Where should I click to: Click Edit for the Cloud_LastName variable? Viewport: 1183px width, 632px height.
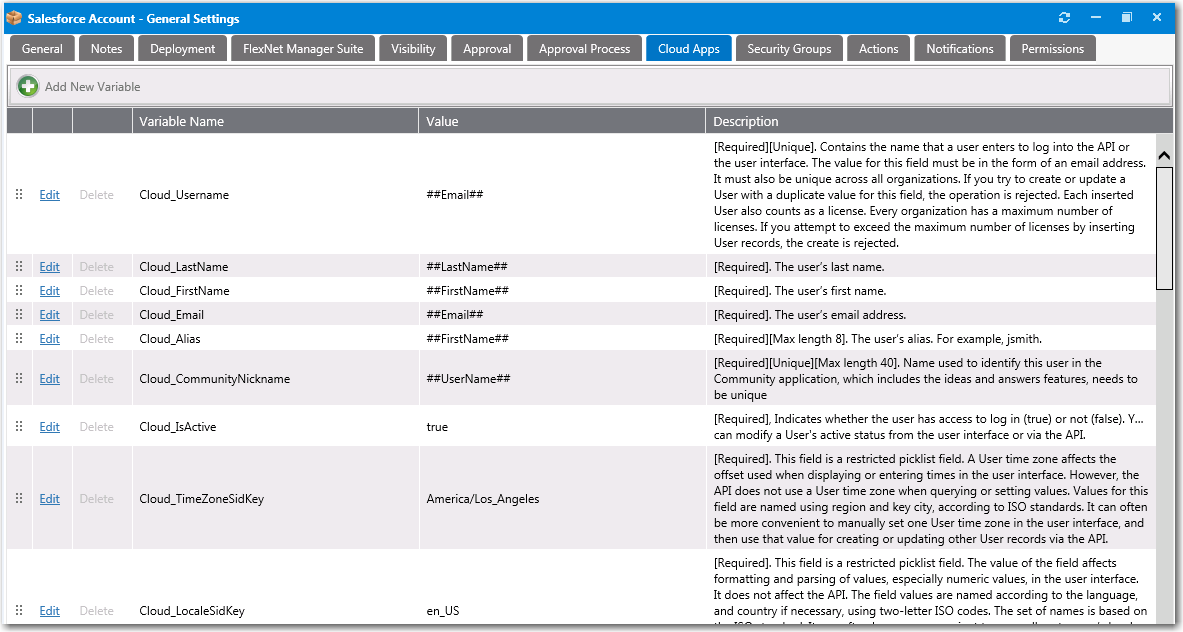pyautogui.click(x=49, y=266)
